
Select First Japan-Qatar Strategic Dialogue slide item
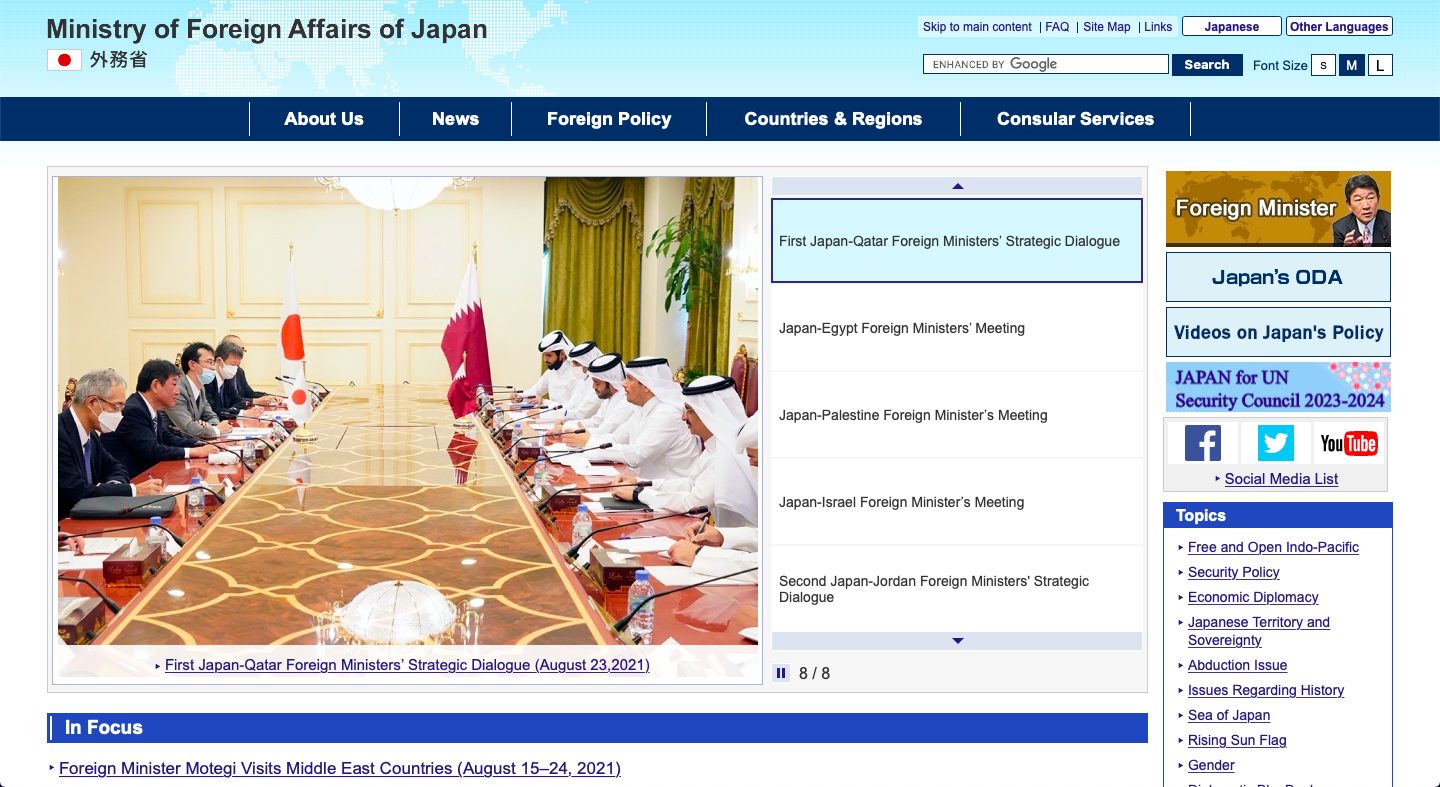(x=957, y=241)
